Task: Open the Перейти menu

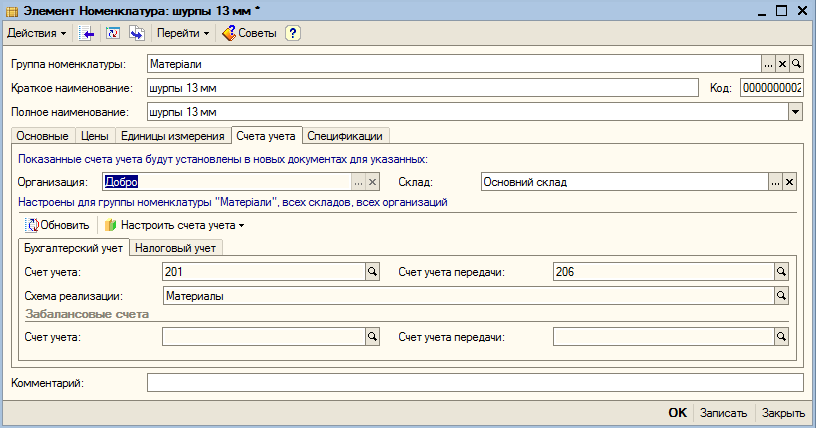Action: tap(183, 33)
